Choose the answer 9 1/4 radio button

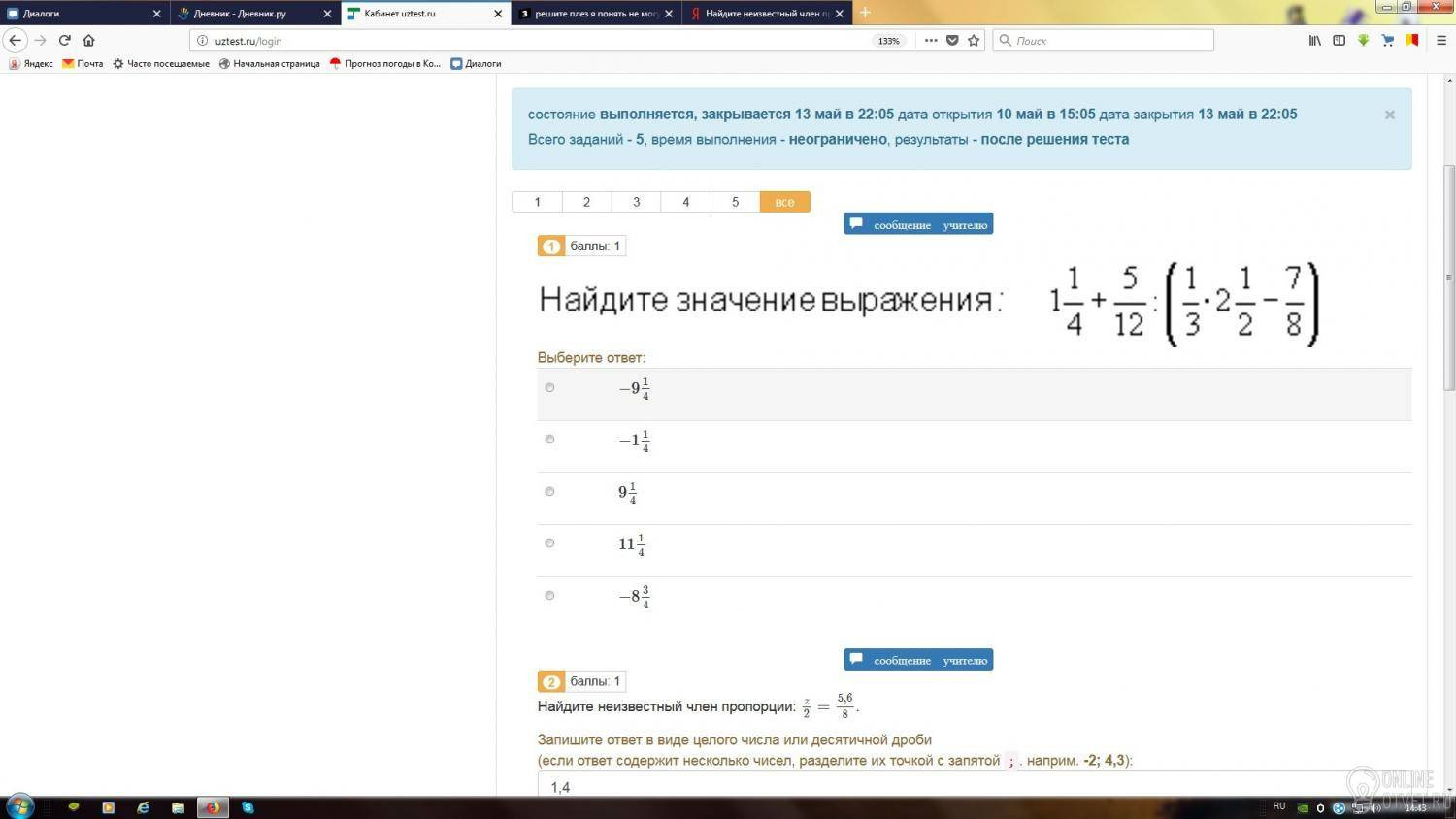pyautogui.click(x=549, y=491)
